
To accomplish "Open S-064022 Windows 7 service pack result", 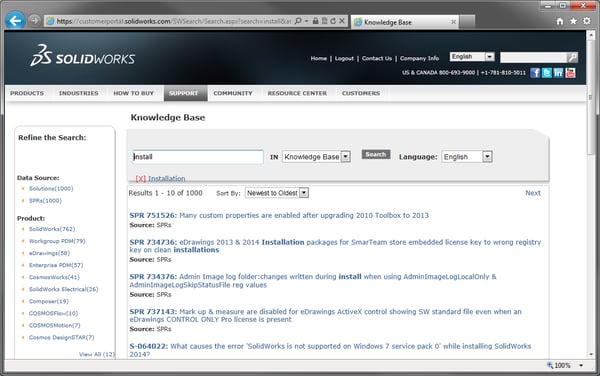I will tap(330, 350).
